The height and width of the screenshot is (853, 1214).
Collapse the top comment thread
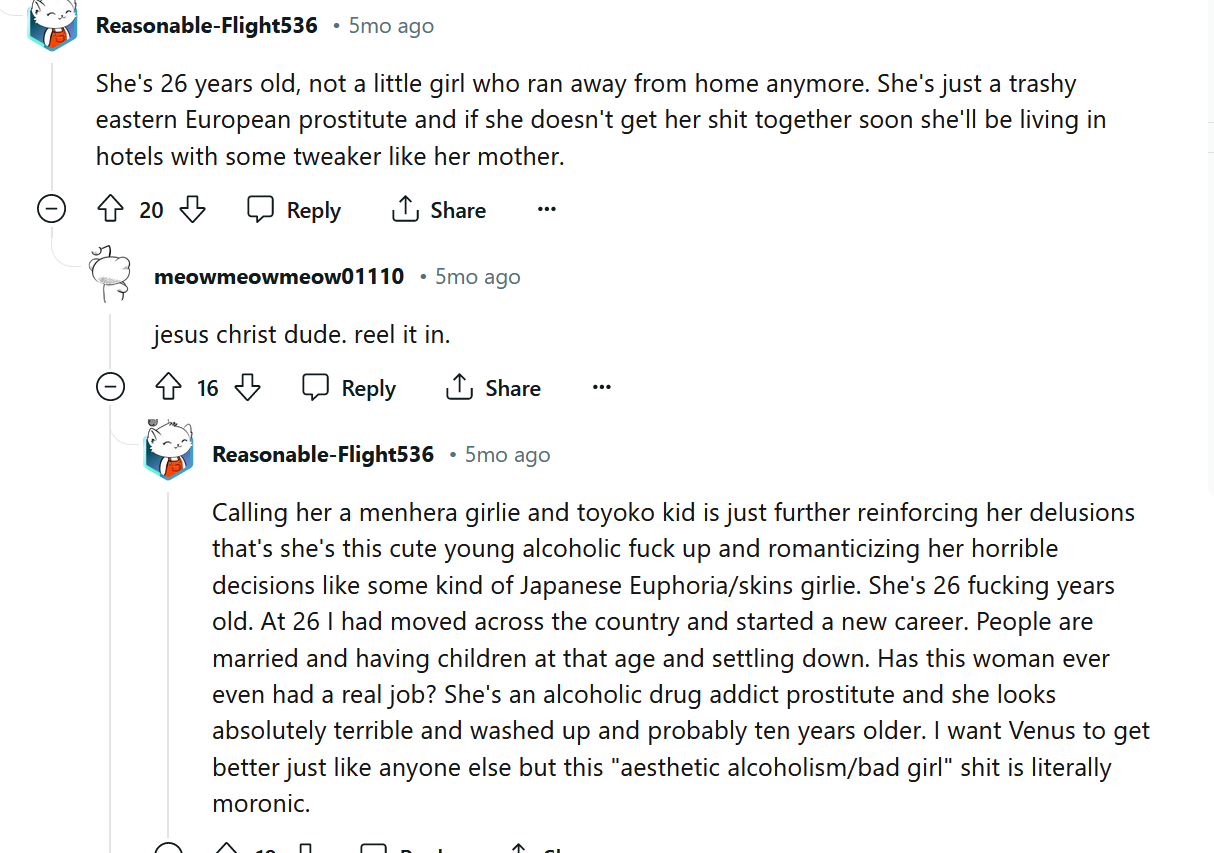click(x=51, y=209)
